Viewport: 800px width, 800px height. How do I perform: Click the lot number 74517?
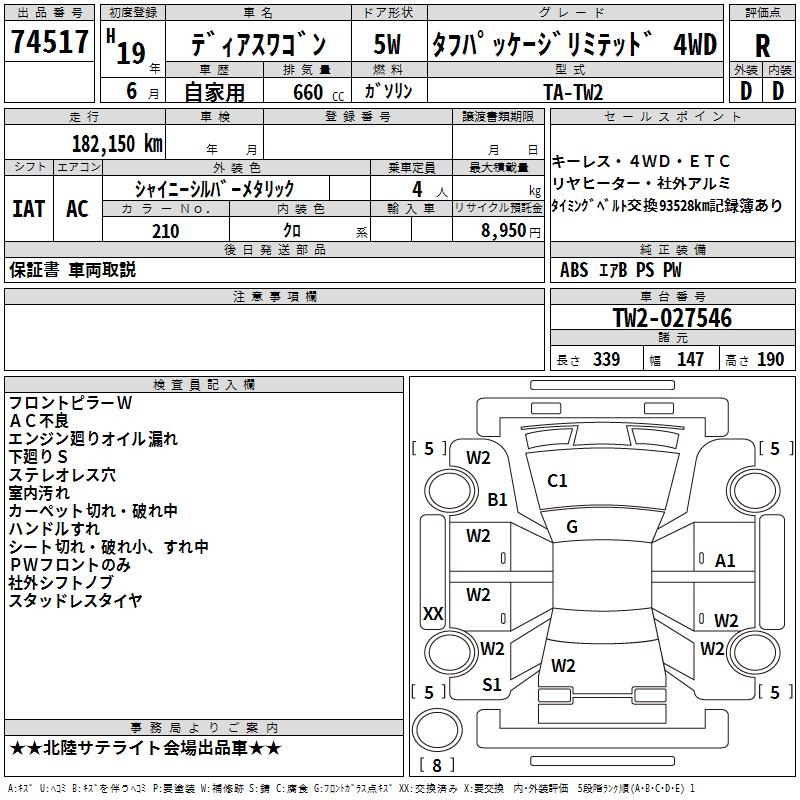click(x=49, y=41)
